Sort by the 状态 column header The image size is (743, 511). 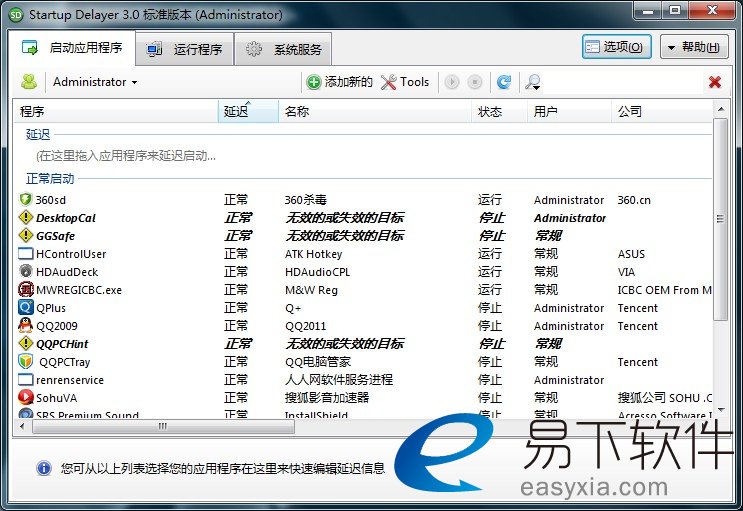pyautogui.click(x=498, y=112)
